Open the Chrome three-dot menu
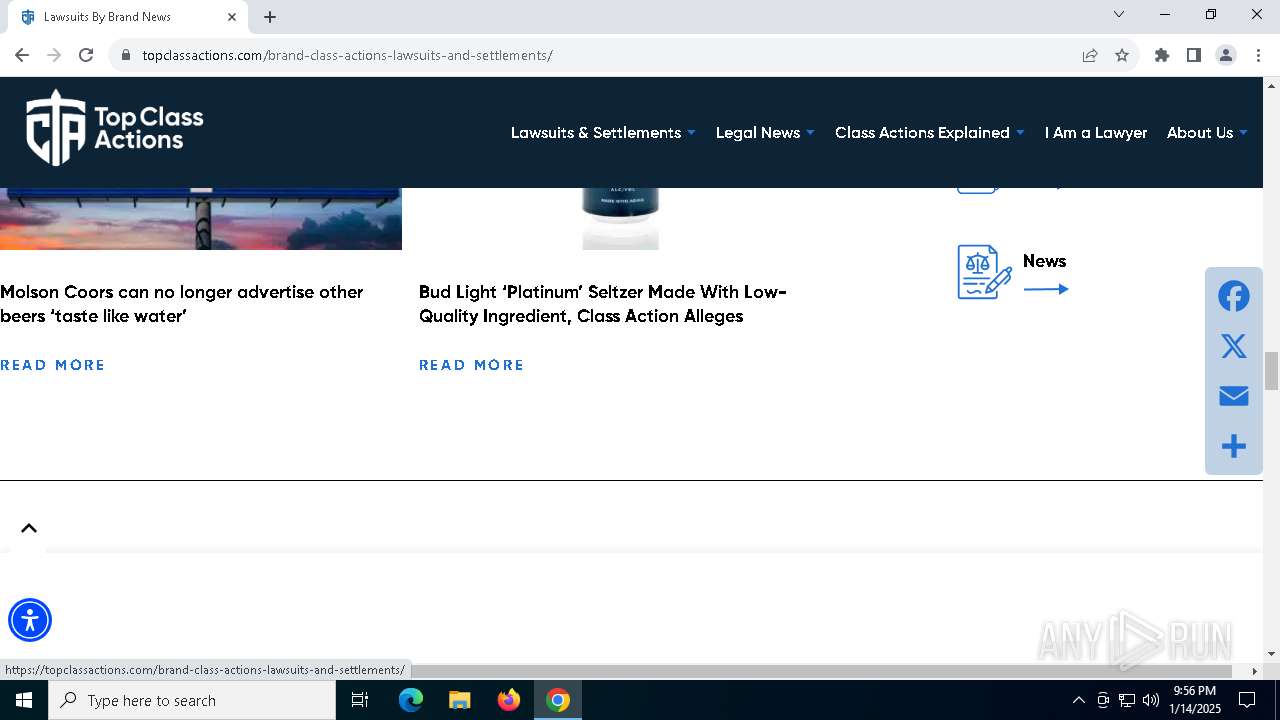This screenshot has height=720, width=1280. pos(1258,55)
